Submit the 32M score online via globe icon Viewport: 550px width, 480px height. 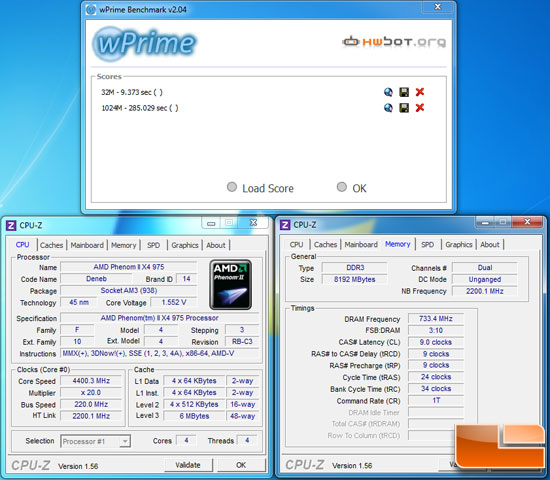[x=388, y=92]
